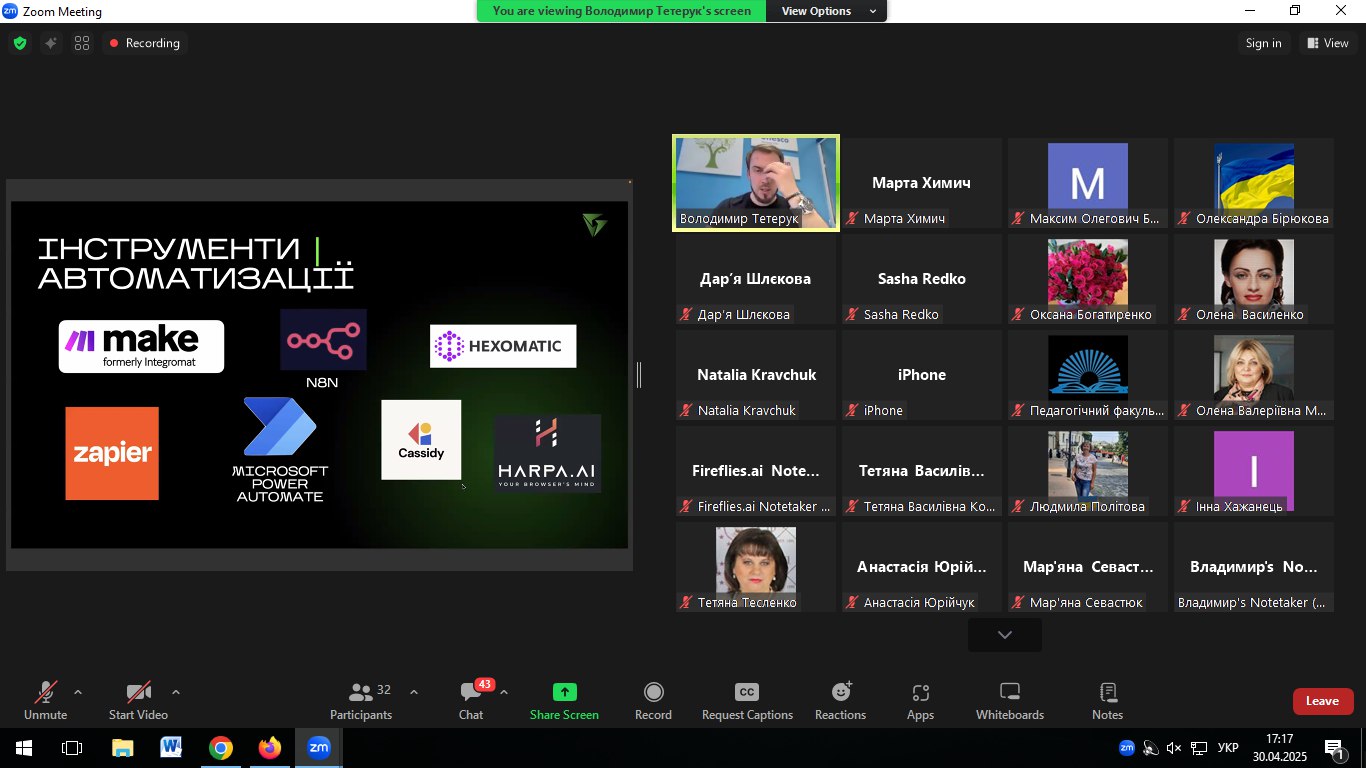Expand video settings arrow beside Start Video
Image resolution: width=1366 pixels, height=768 pixels.
176,692
